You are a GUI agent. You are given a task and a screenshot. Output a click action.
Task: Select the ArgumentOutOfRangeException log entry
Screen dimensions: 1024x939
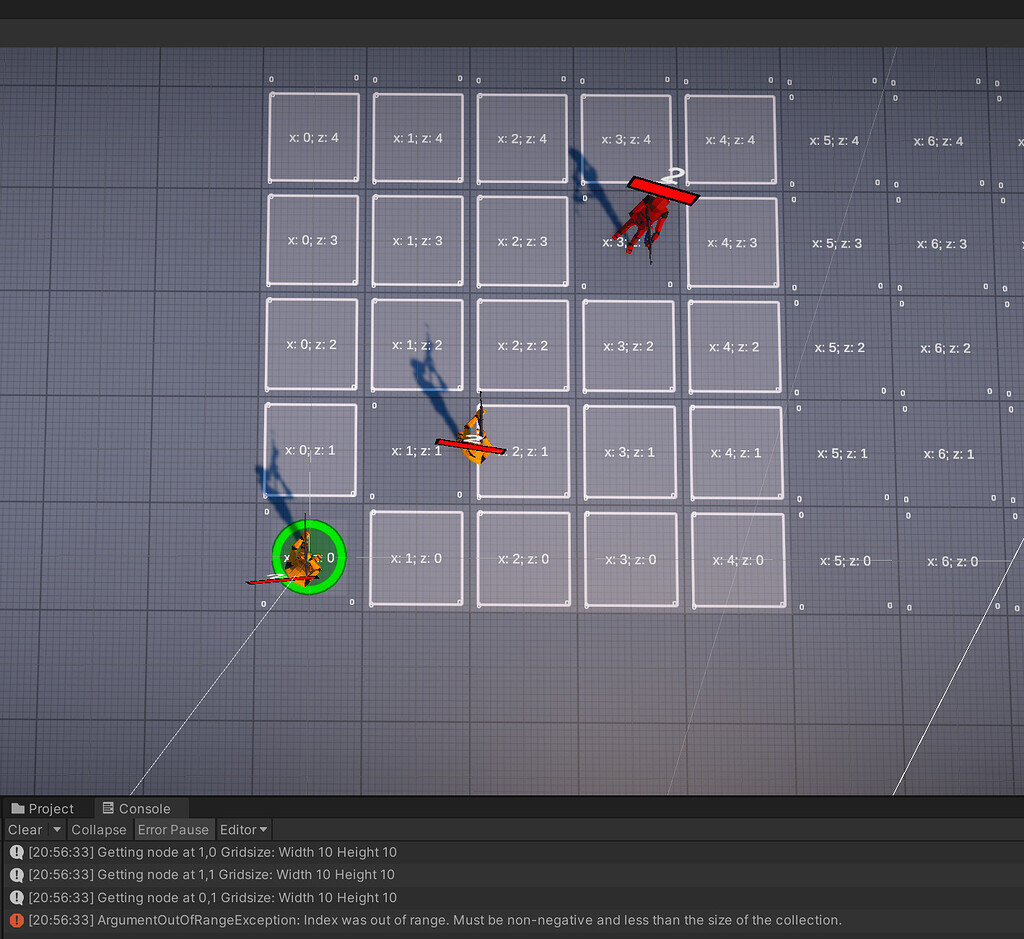(x=400, y=920)
